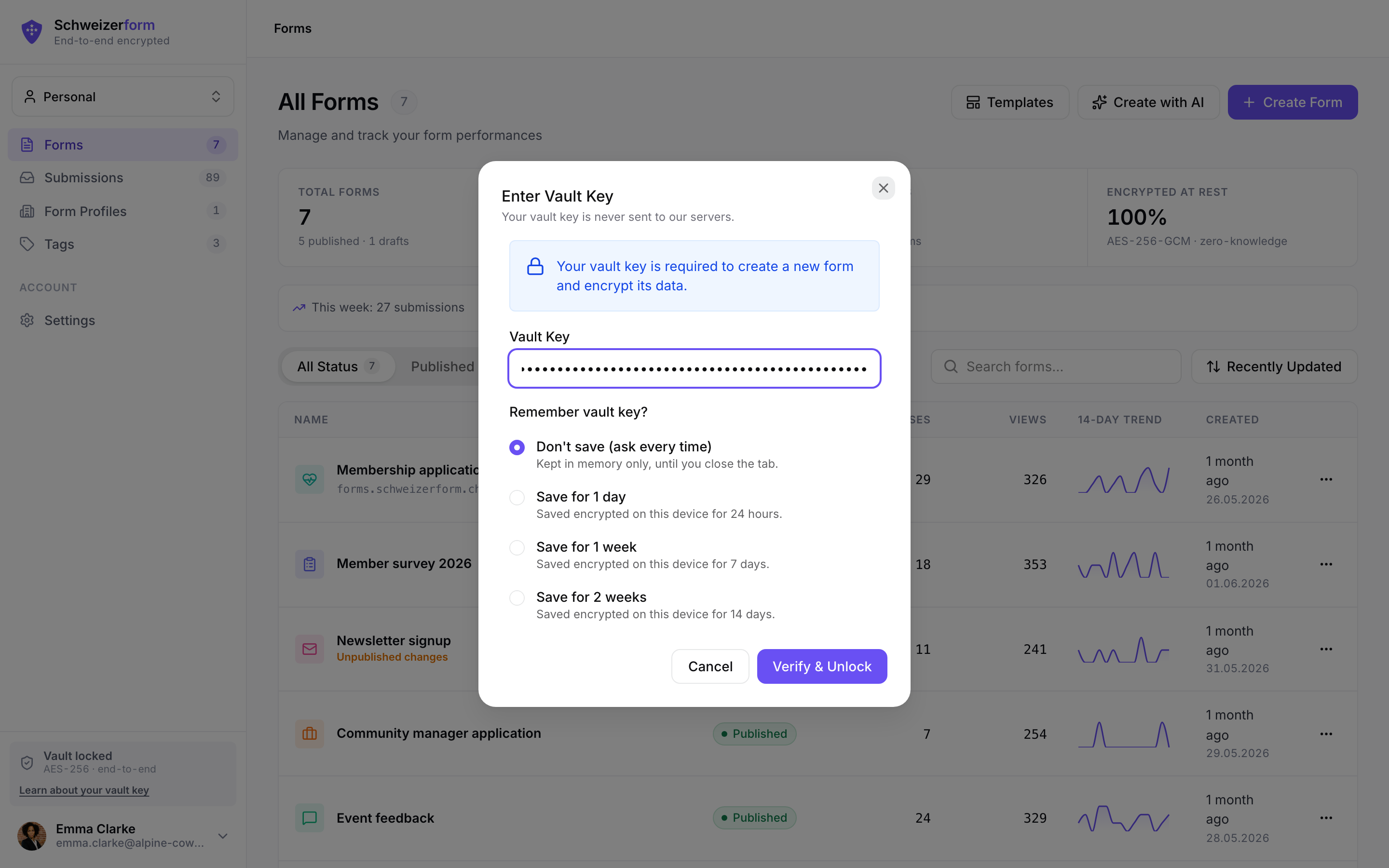The height and width of the screenshot is (868, 1389).
Task: Click the trend arrow icon beside This week
Action: tap(299, 308)
